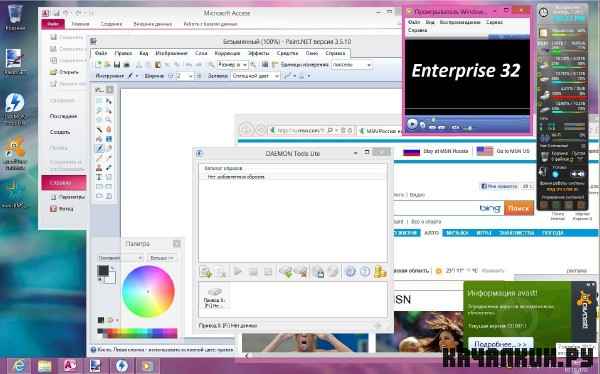Screen dimensions: 600x374
Task: Select the Paintbrush tool in Paint.NET toolbox
Action: pos(99,148)
